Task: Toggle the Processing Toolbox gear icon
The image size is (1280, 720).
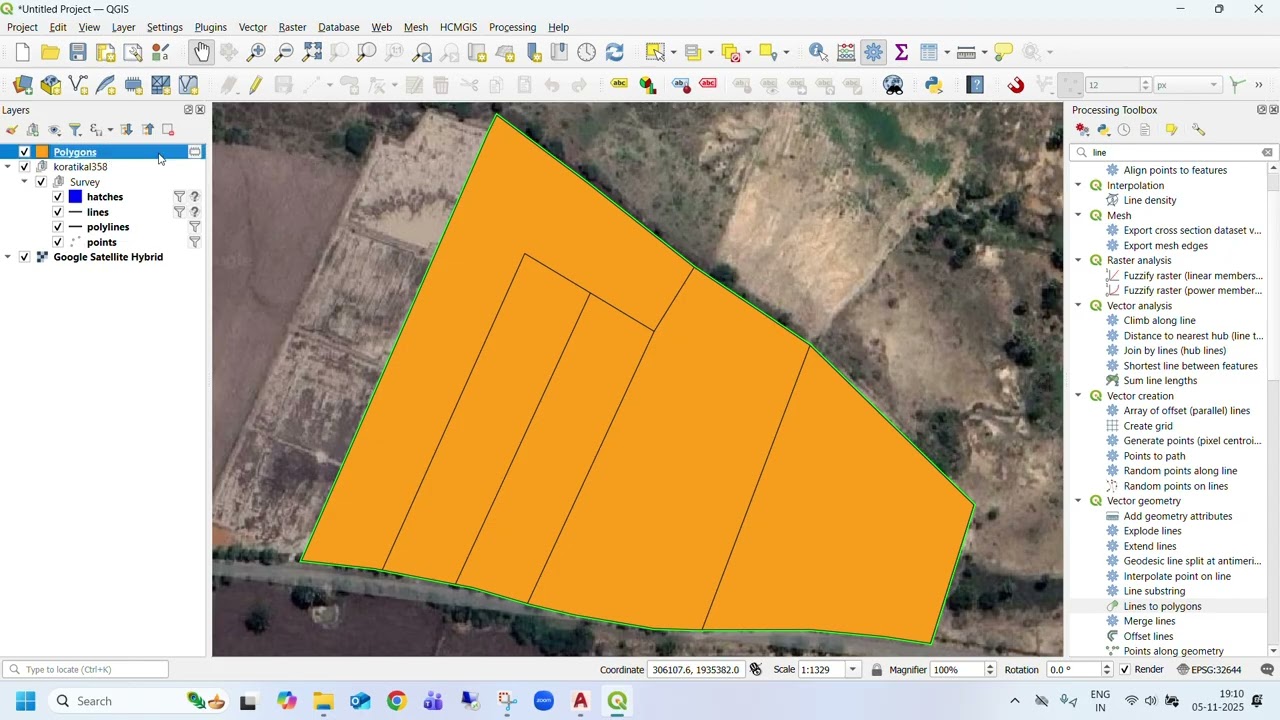Action: pyautogui.click(x=874, y=52)
